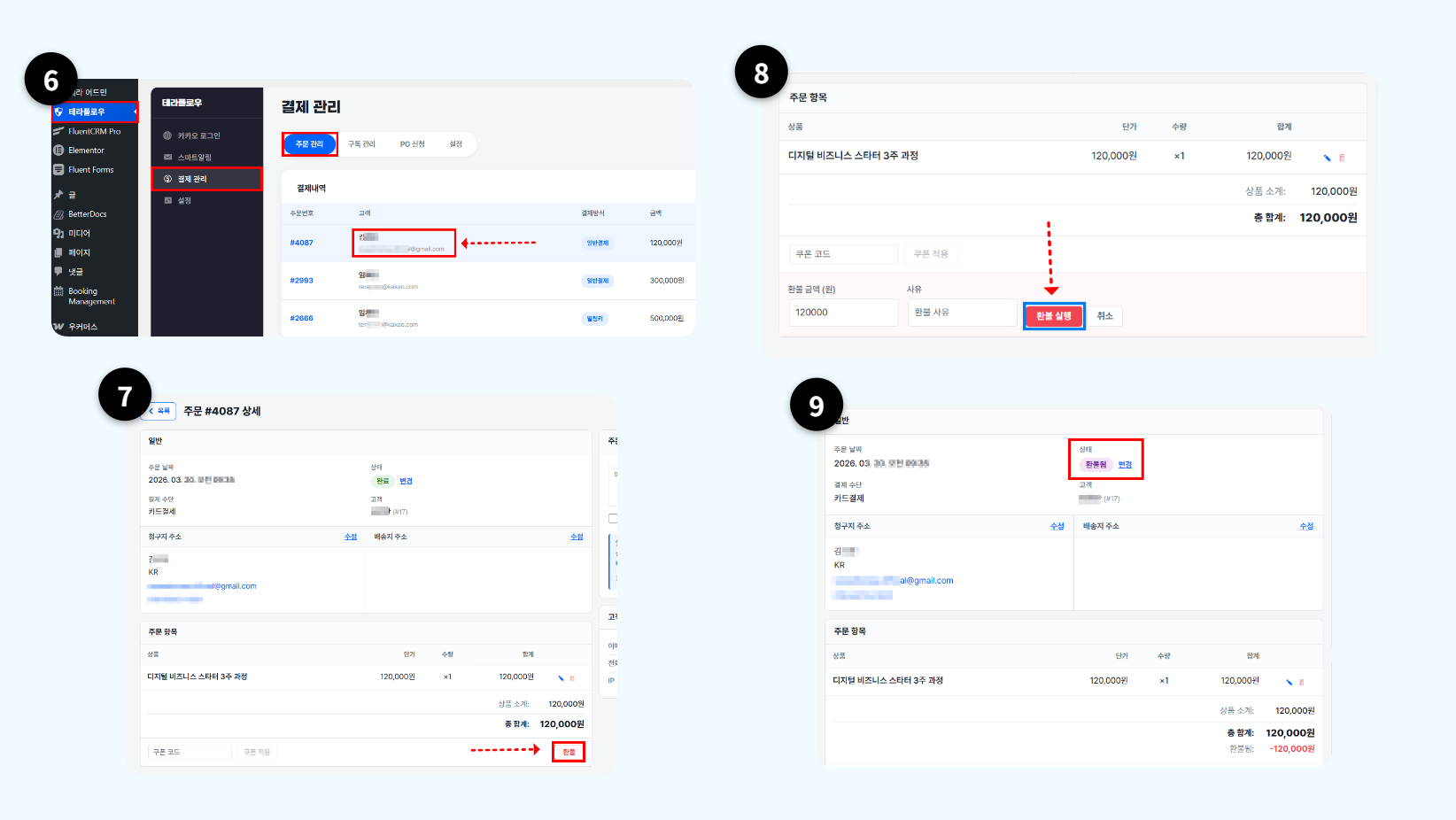This screenshot has height=820, width=1456.
Task: Click the red trash icon to delete the order item
Action: pyautogui.click(x=1343, y=156)
